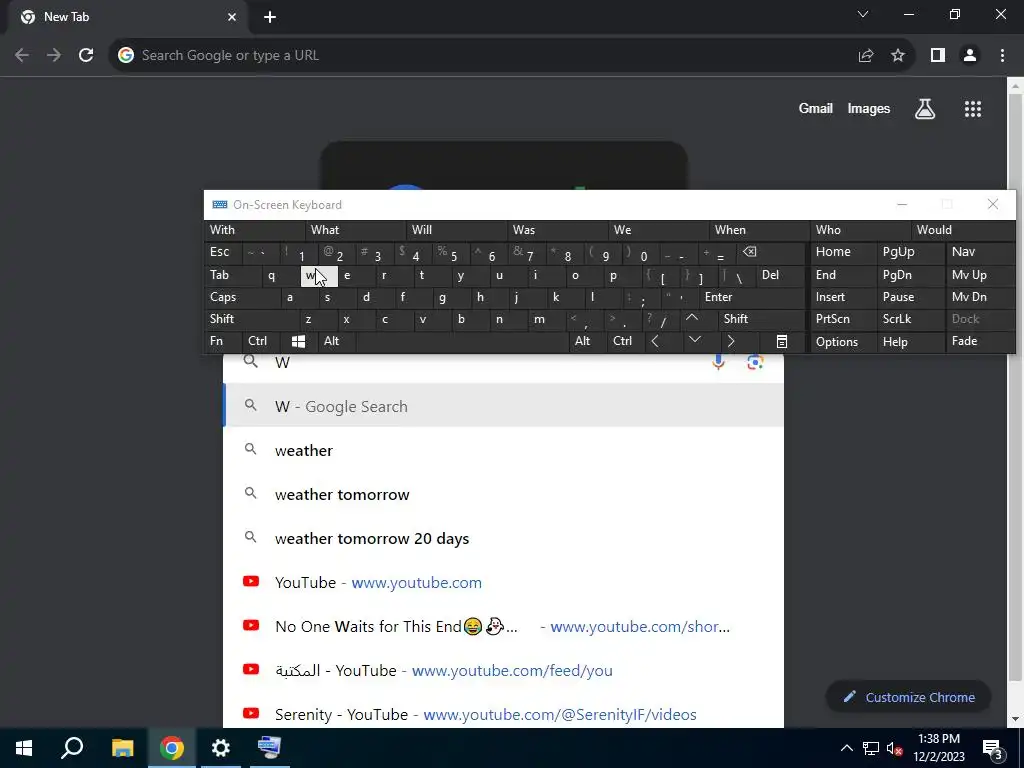This screenshot has height=768, width=1024.
Task: Open Chrome tab search chevron
Action: coord(863,15)
